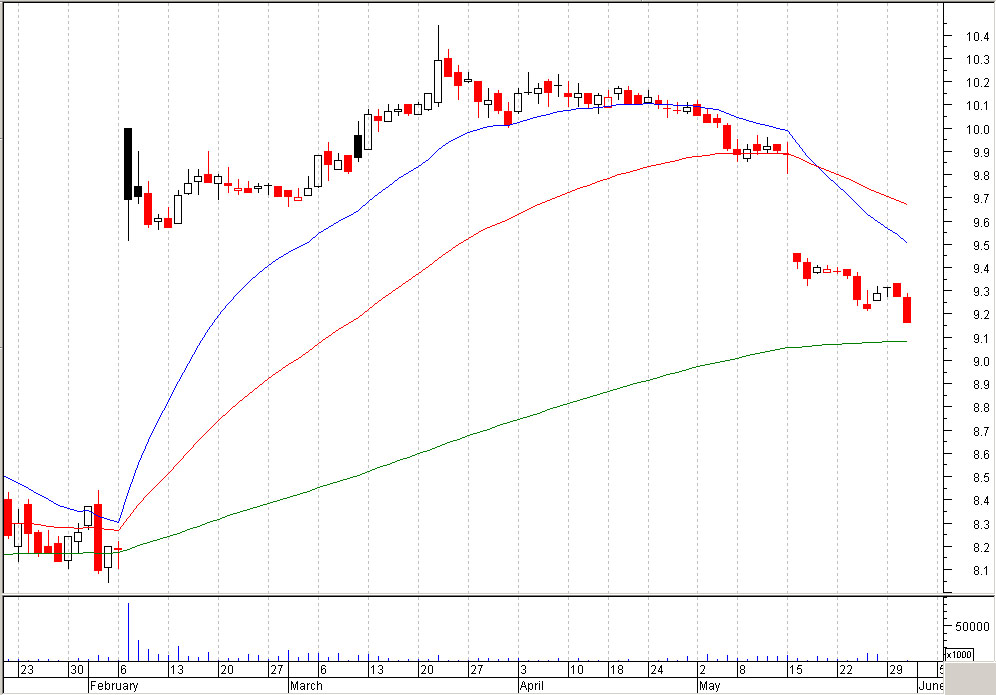Click the date label 15 in May
Image resolution: width=996 pixels, height=695 pixels.
795,670
